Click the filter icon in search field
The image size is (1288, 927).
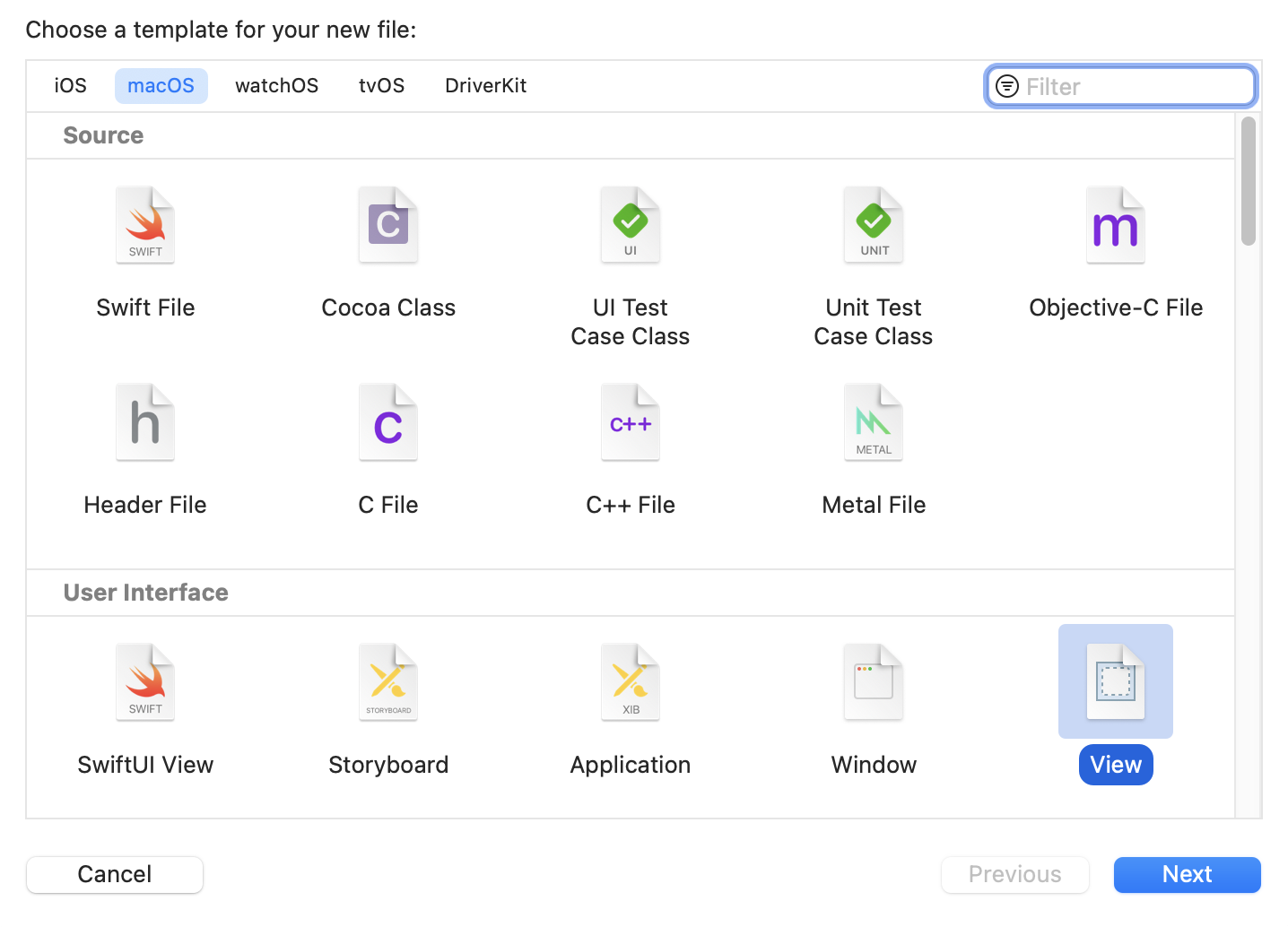[x=1007, y=86]
